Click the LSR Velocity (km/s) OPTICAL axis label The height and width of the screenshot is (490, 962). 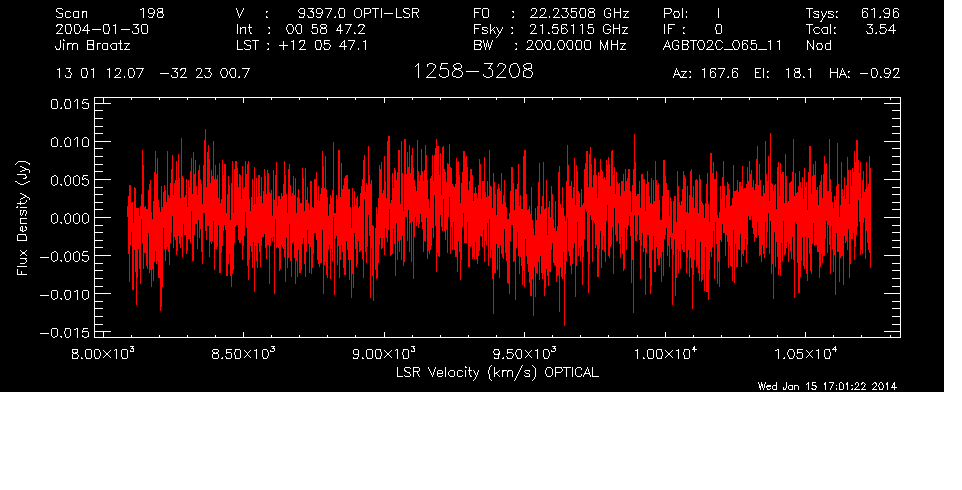coord(497,372)
